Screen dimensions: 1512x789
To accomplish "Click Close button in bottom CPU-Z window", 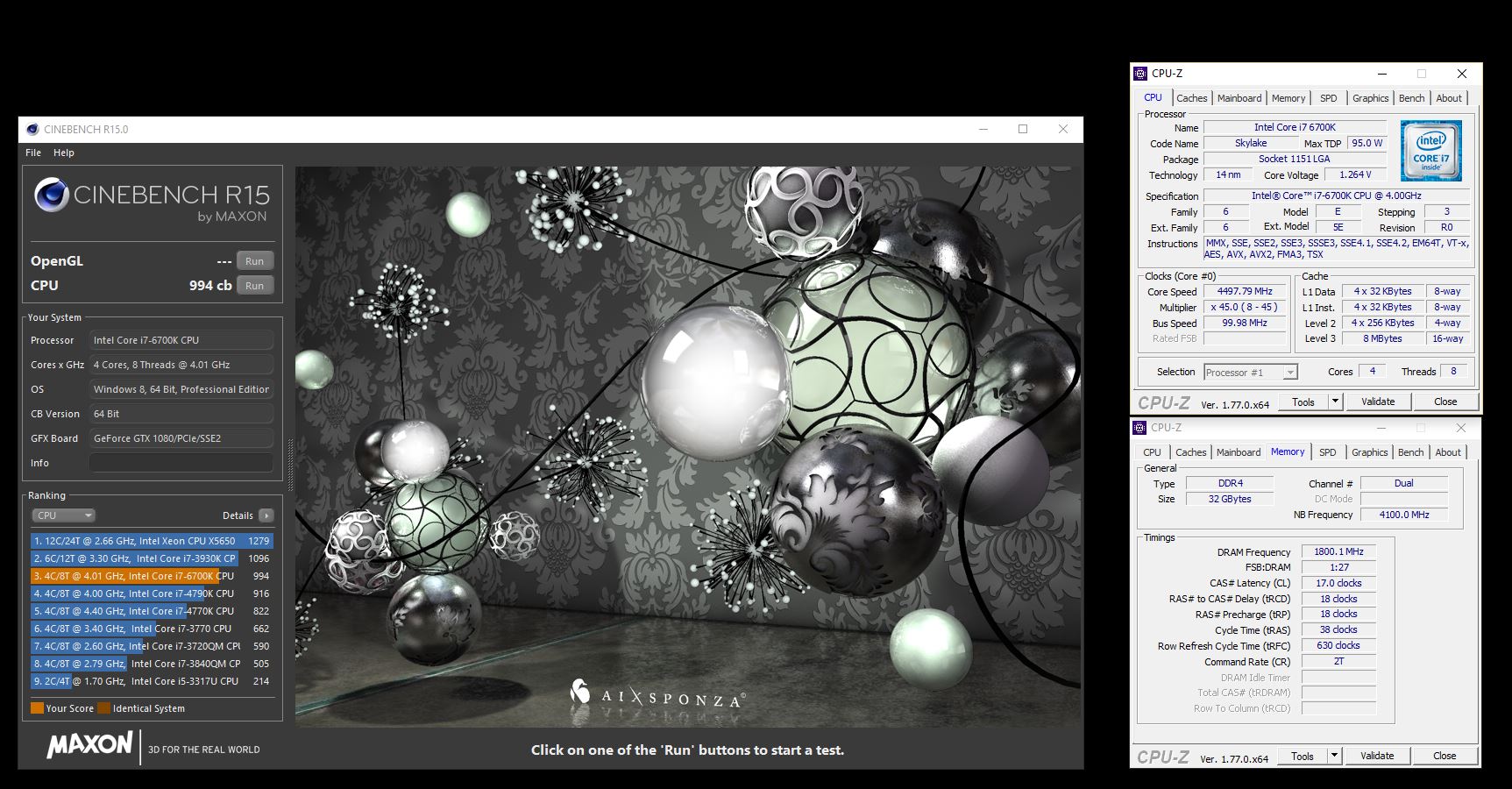I will coord(1445,756).
